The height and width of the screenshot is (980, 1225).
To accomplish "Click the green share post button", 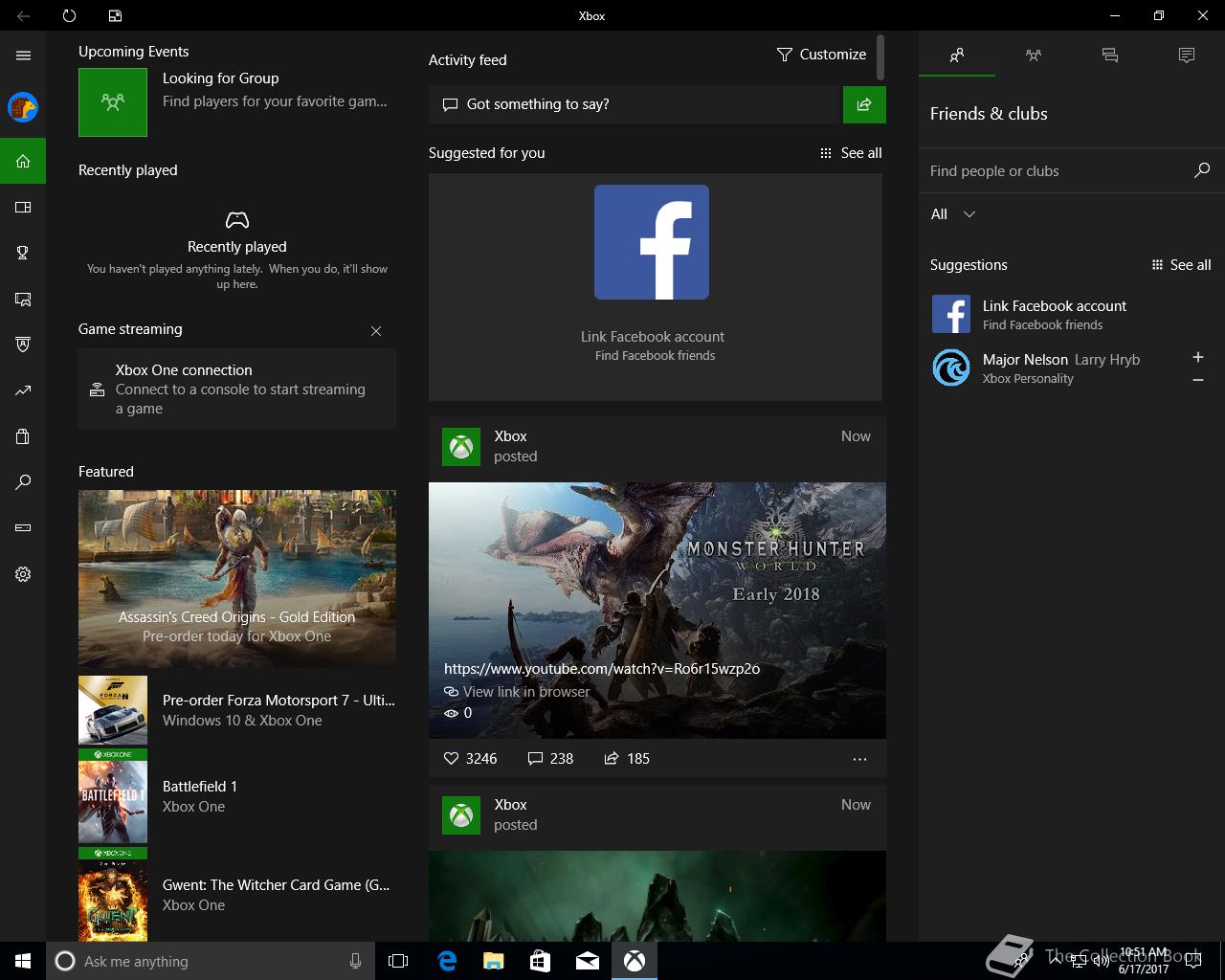I will pyautogui.click(x=864, y=104).
